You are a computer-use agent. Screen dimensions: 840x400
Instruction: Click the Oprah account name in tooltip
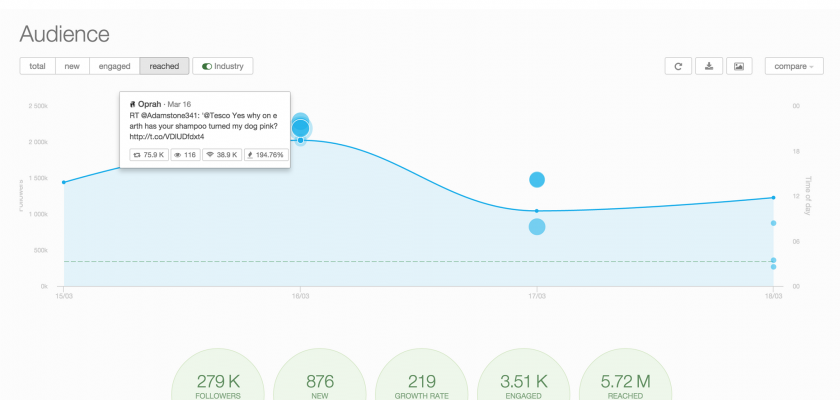pyautogui.click(x=150, y=104)
